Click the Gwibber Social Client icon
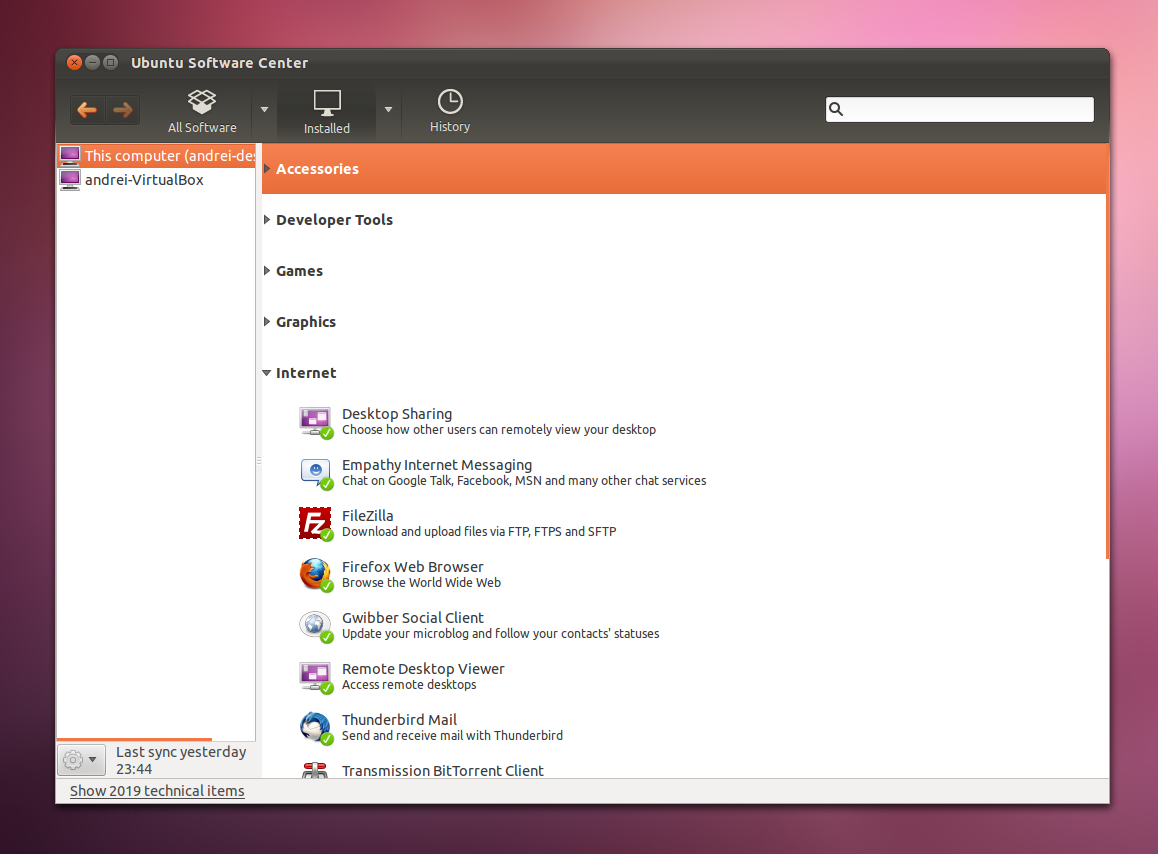This screenshot has width=1158, height=854. click(316, 626)
